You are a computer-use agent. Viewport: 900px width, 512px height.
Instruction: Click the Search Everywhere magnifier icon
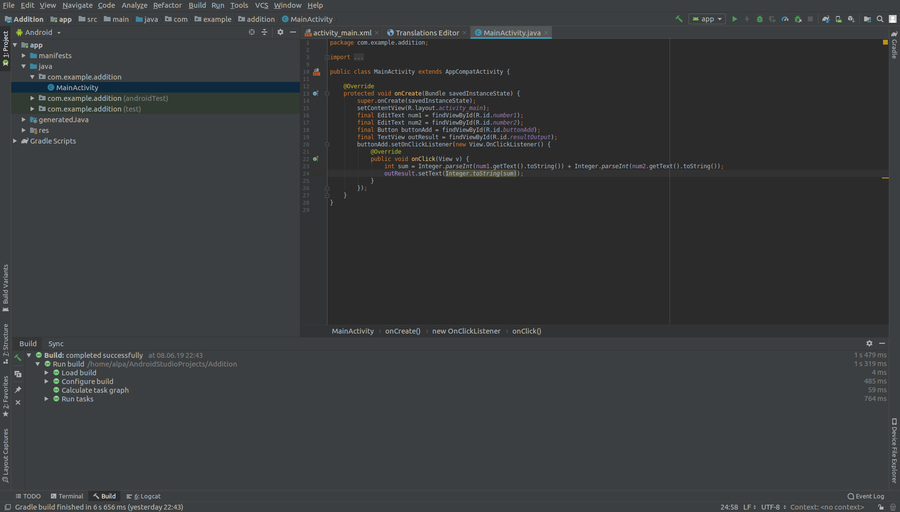[x=881, y=19]
